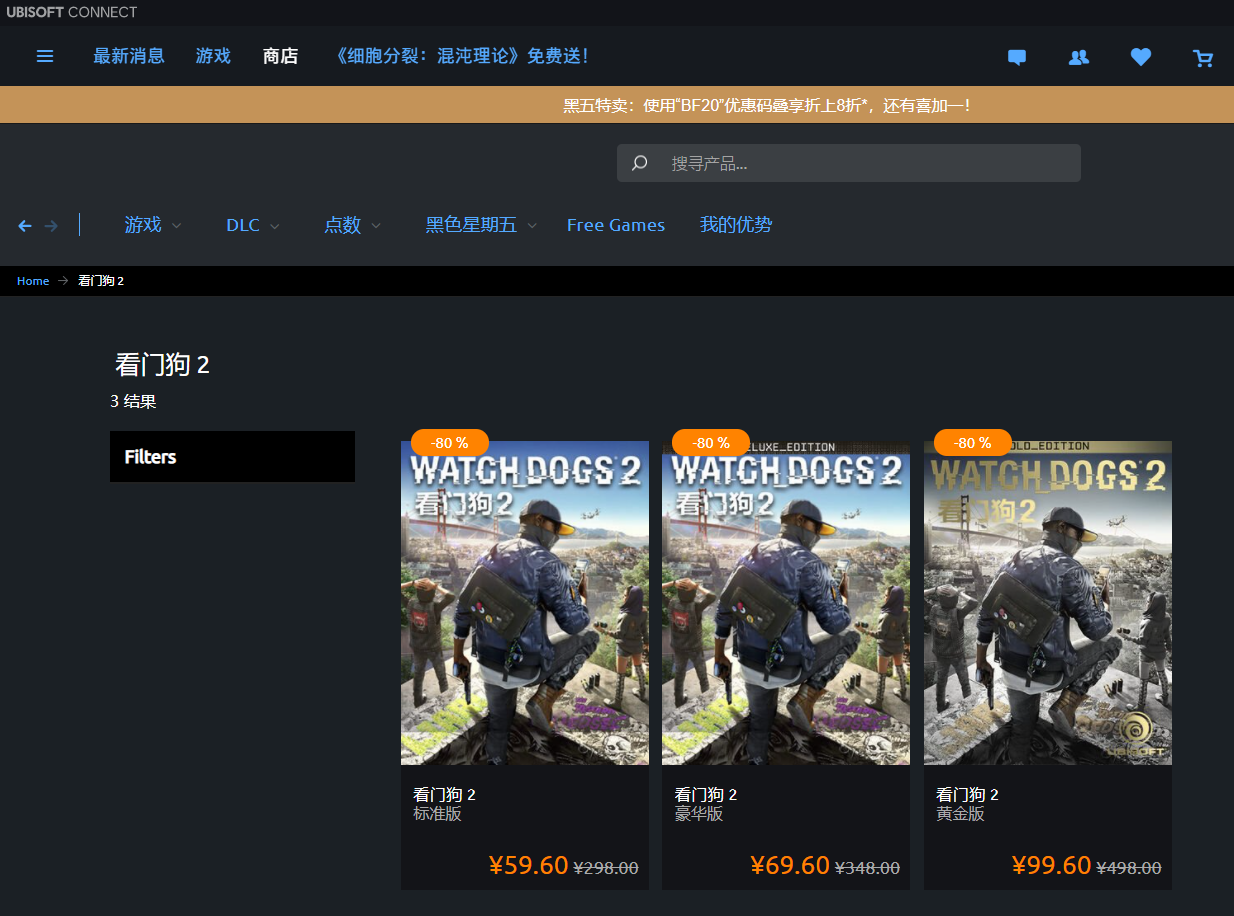Click the 3 结果 result count
1234x916 pixels.
pyautogui.click(x=133, y=402)
